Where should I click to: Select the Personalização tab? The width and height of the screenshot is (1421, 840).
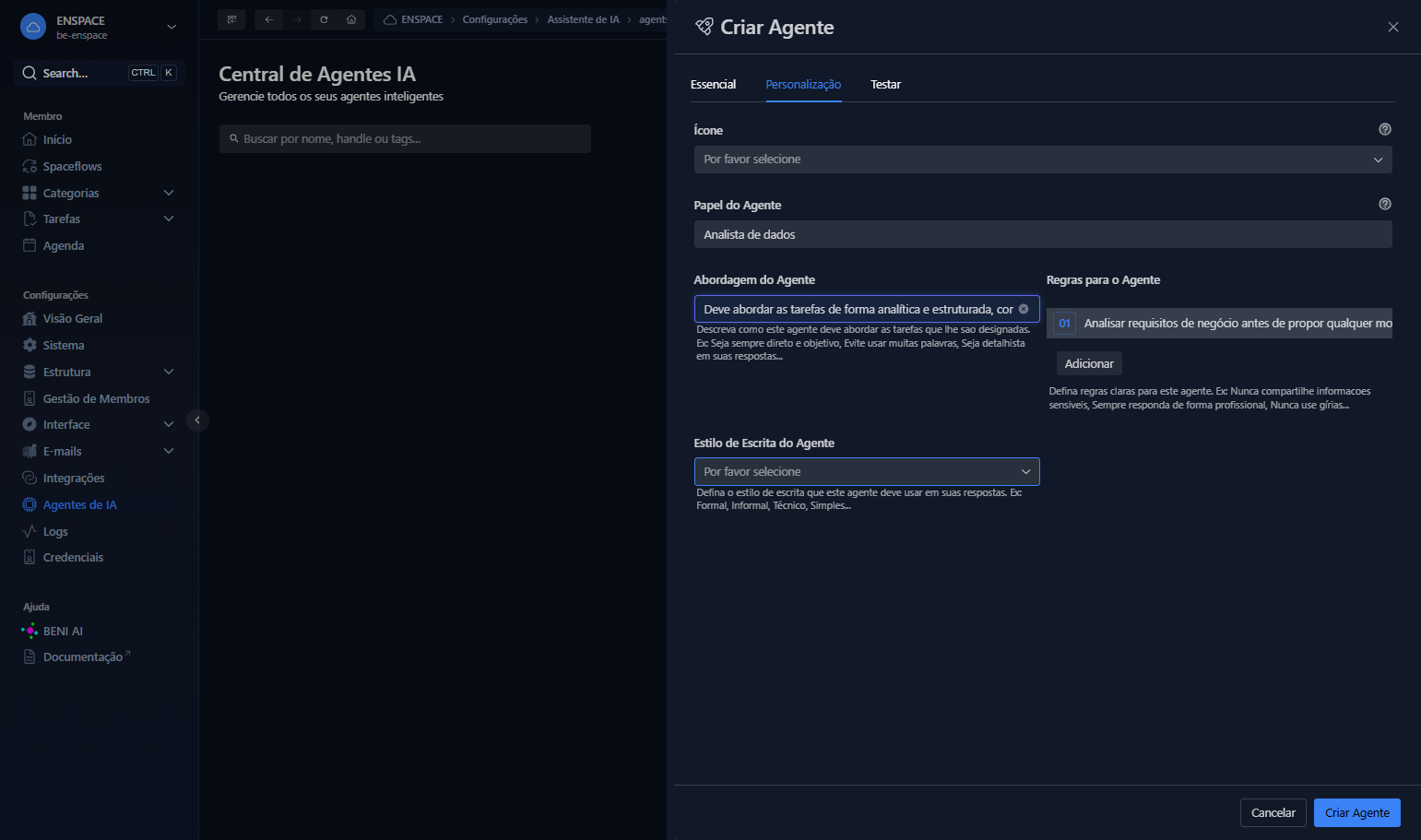click(x=803, y=84)
